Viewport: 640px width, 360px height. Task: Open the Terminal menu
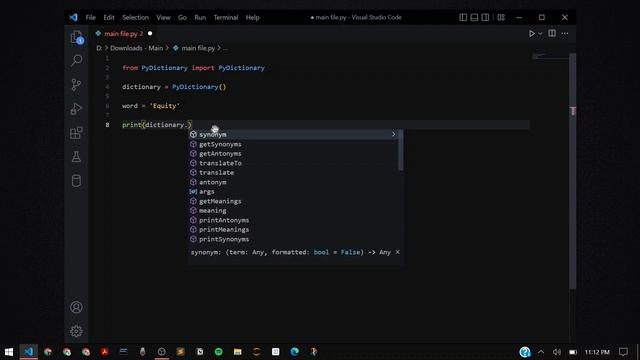226,17
